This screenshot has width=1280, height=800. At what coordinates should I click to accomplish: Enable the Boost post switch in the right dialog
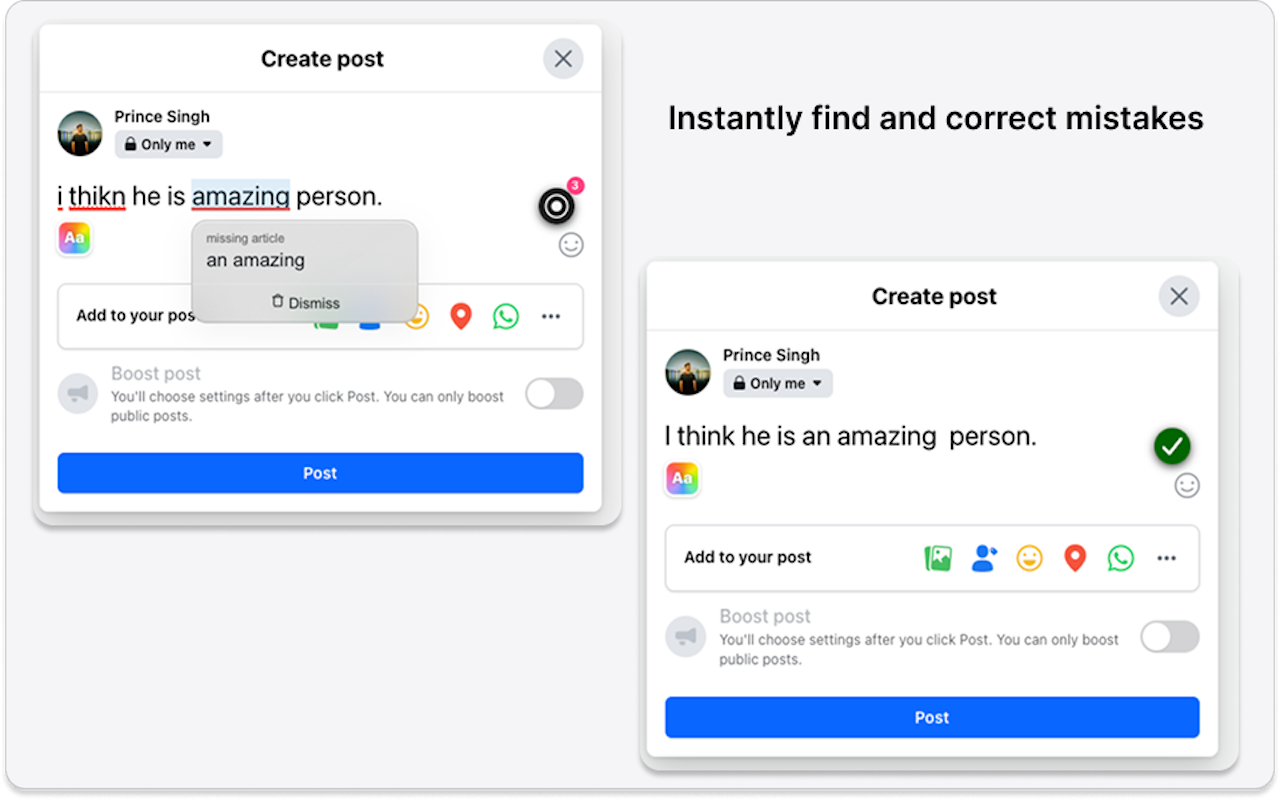[x=1170, y=637]
